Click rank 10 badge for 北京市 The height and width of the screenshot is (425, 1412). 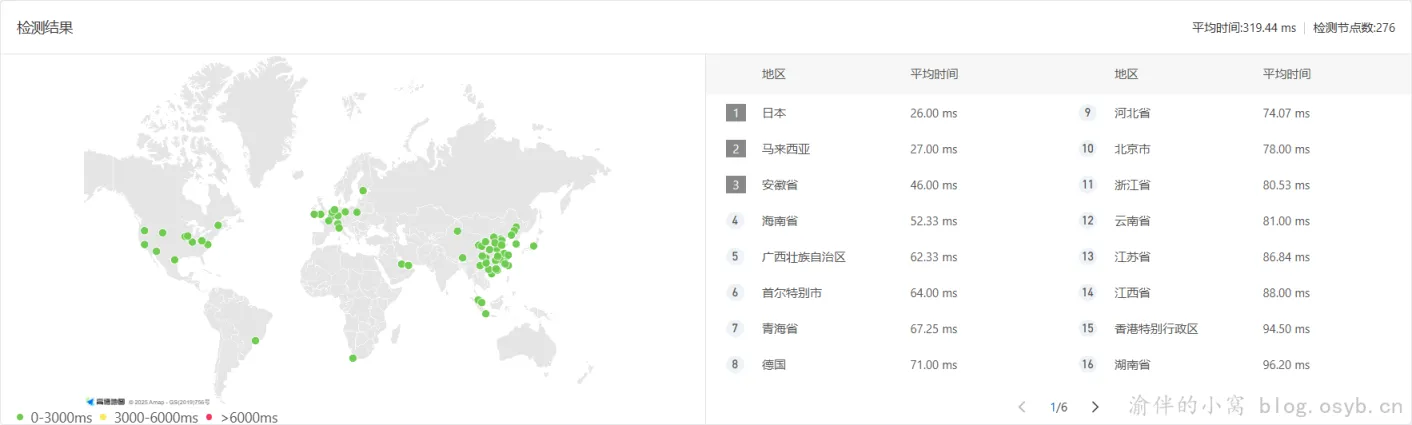click(x=1088, y=149)
